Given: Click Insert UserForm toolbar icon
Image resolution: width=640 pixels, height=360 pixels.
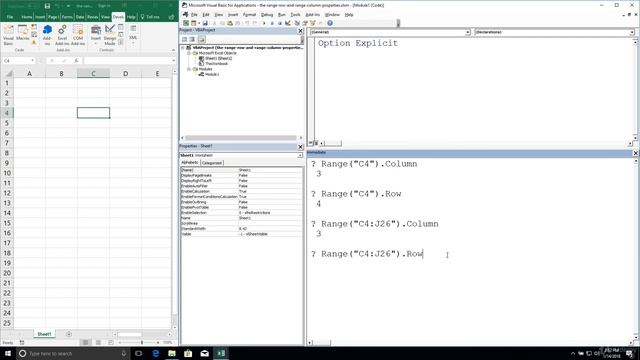Looking at the screenshot, I should pos(193,23).
